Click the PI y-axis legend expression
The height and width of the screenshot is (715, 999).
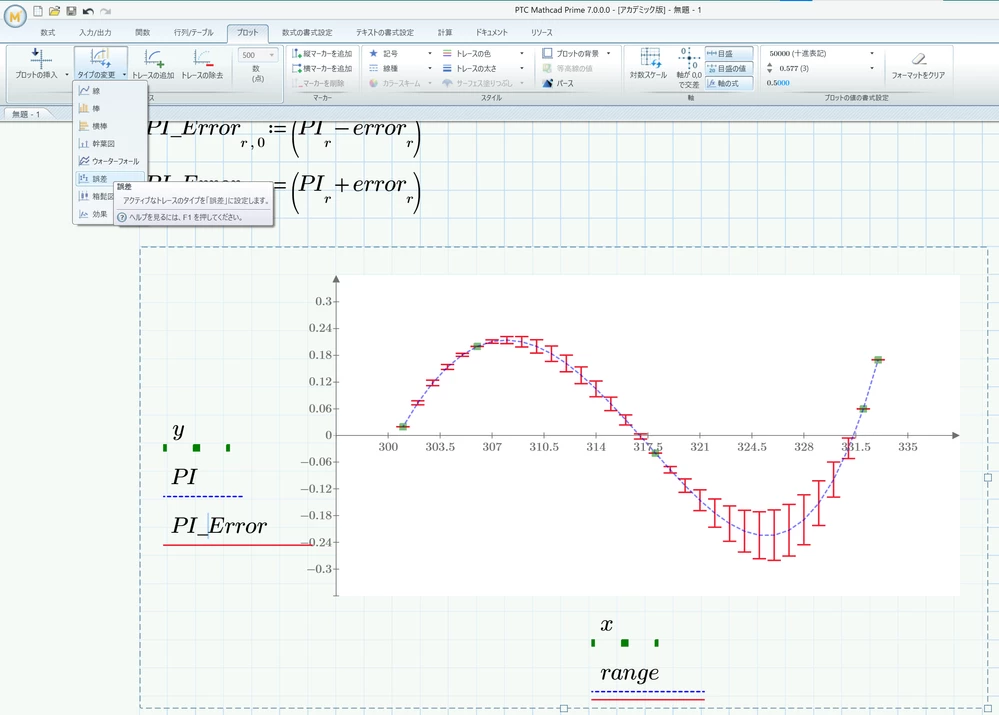tap(185, 477)
